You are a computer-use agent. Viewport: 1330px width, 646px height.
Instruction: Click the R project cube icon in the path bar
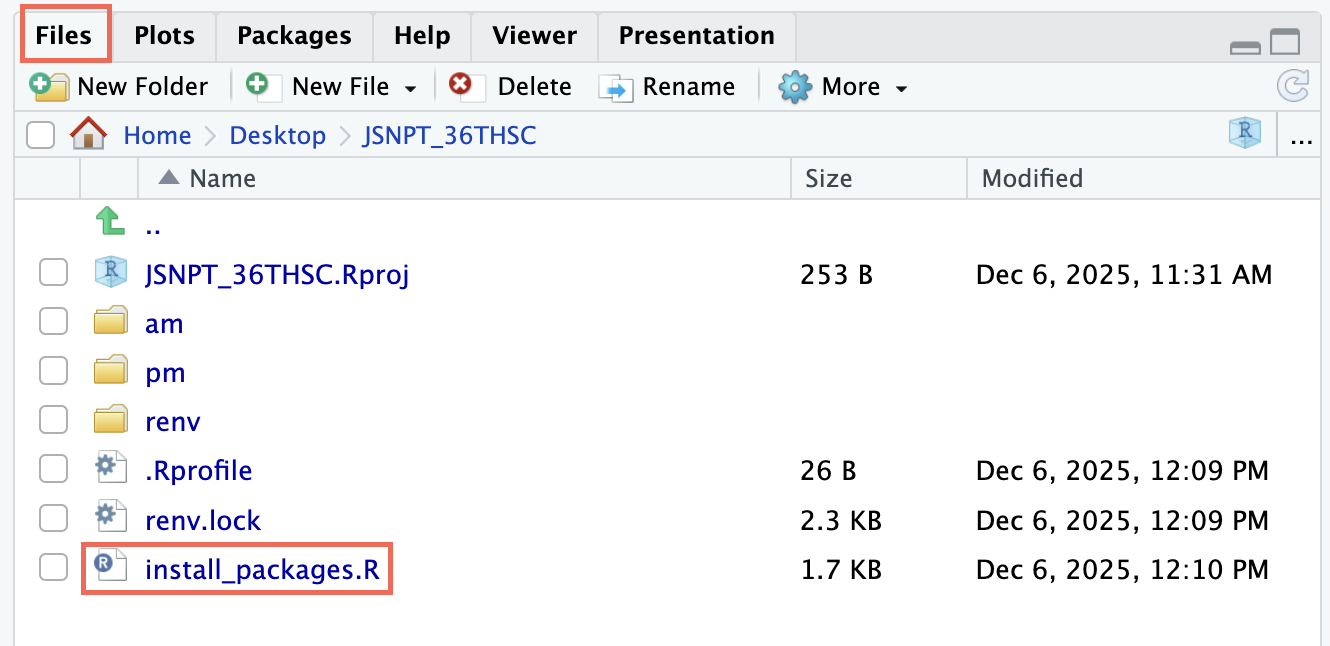[1245, 133]
